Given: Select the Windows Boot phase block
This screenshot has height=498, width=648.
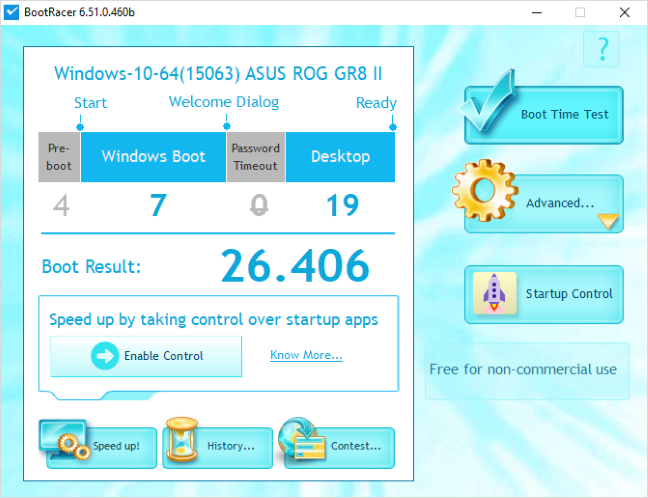Looking at the screenshot, I should pos(153,157).
